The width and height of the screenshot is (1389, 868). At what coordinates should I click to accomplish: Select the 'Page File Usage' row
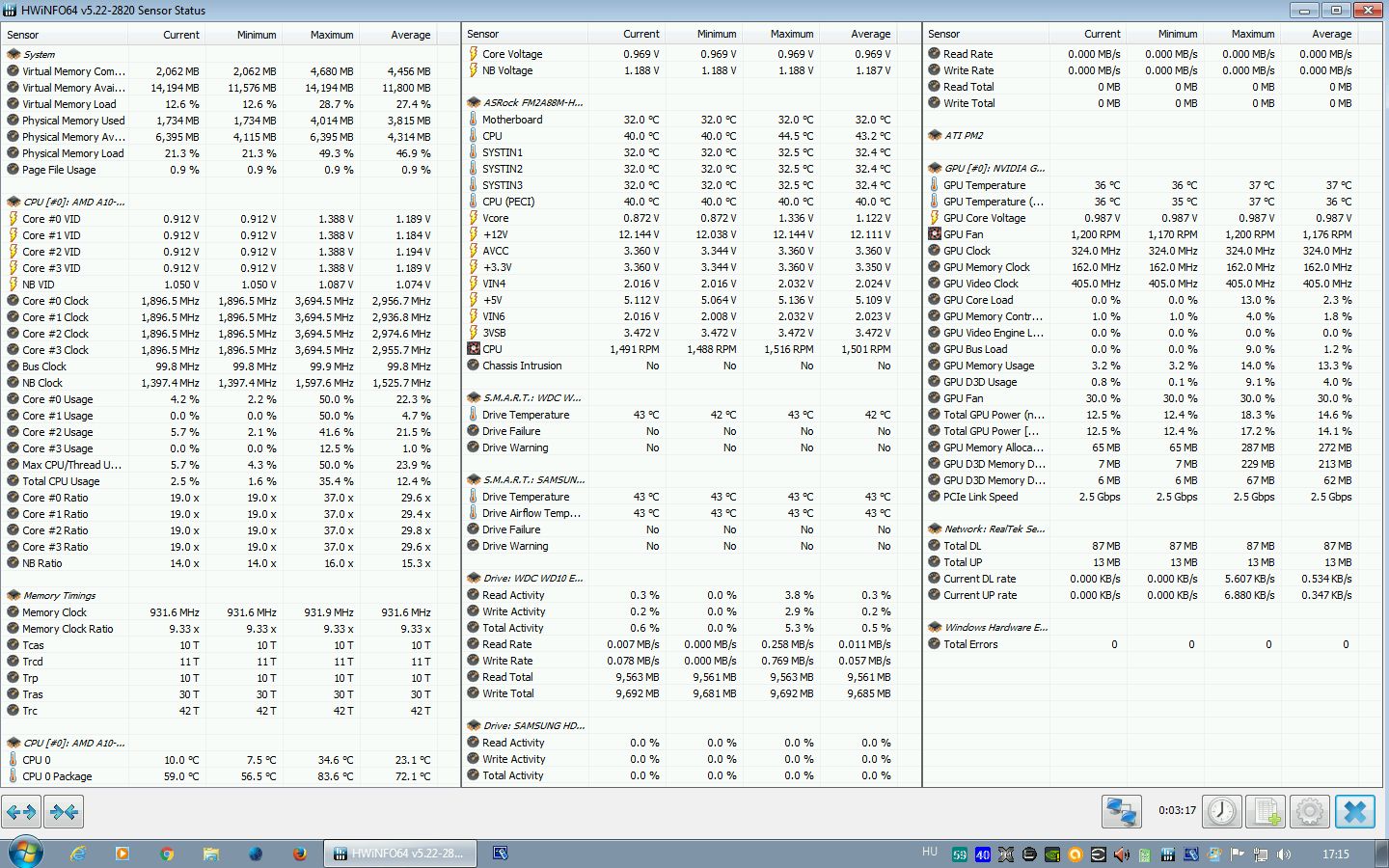click(231, 170)
